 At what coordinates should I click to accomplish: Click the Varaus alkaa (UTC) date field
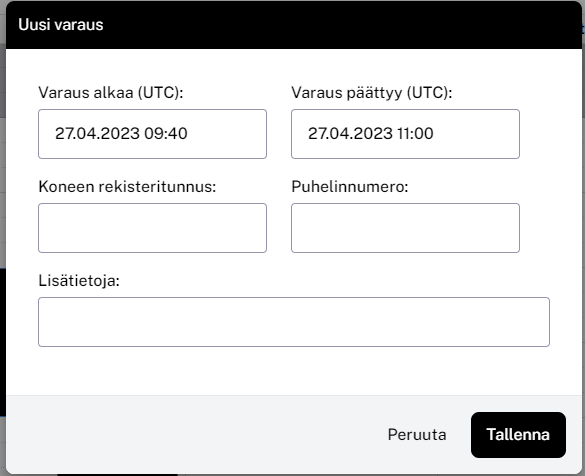coord(152,134)
